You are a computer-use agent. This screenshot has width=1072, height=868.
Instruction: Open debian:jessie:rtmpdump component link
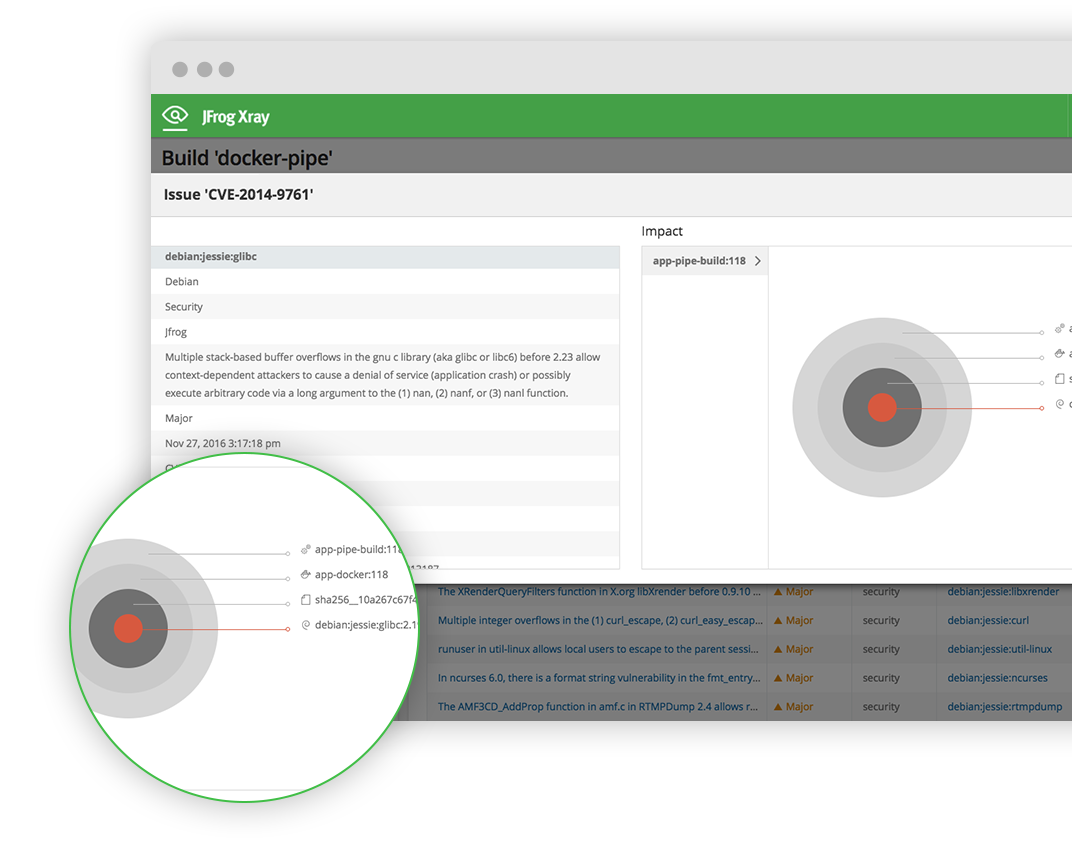click(1005, 707)
